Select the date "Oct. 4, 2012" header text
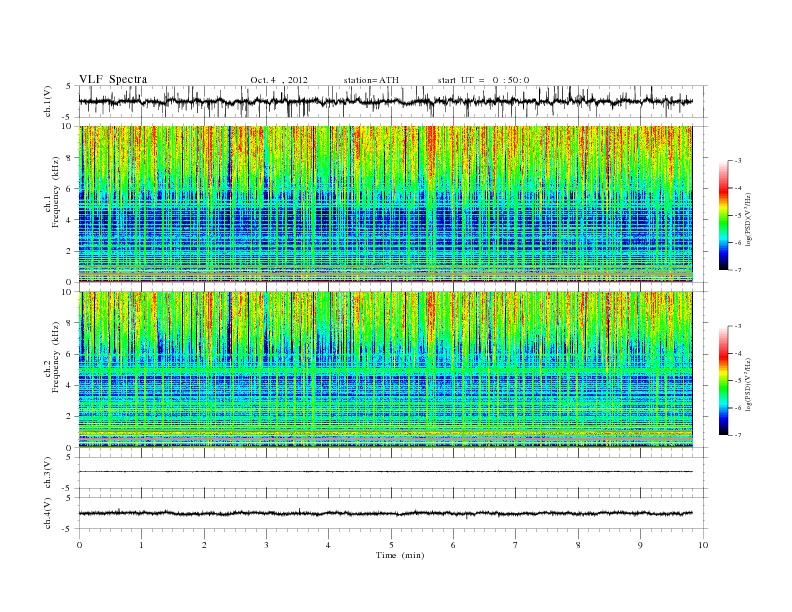Image resolution: width=792 pixels, height=612 pixels. [x=279, y=80]
